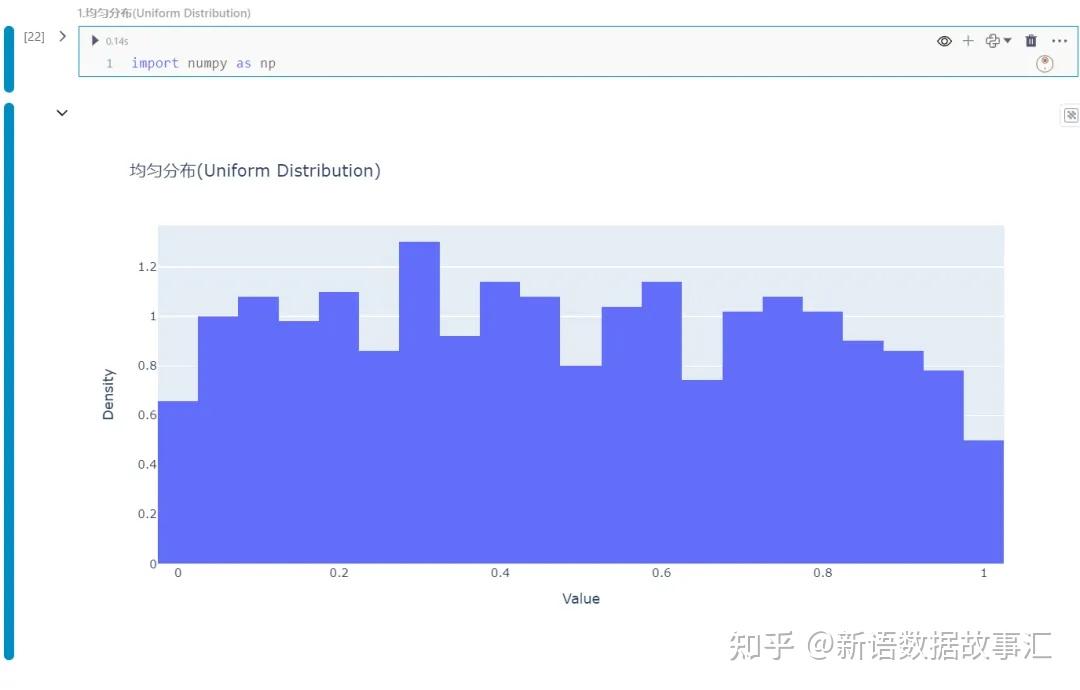
Task: Click the tallest histogram bar near 0.3
Action: (419, 300)
